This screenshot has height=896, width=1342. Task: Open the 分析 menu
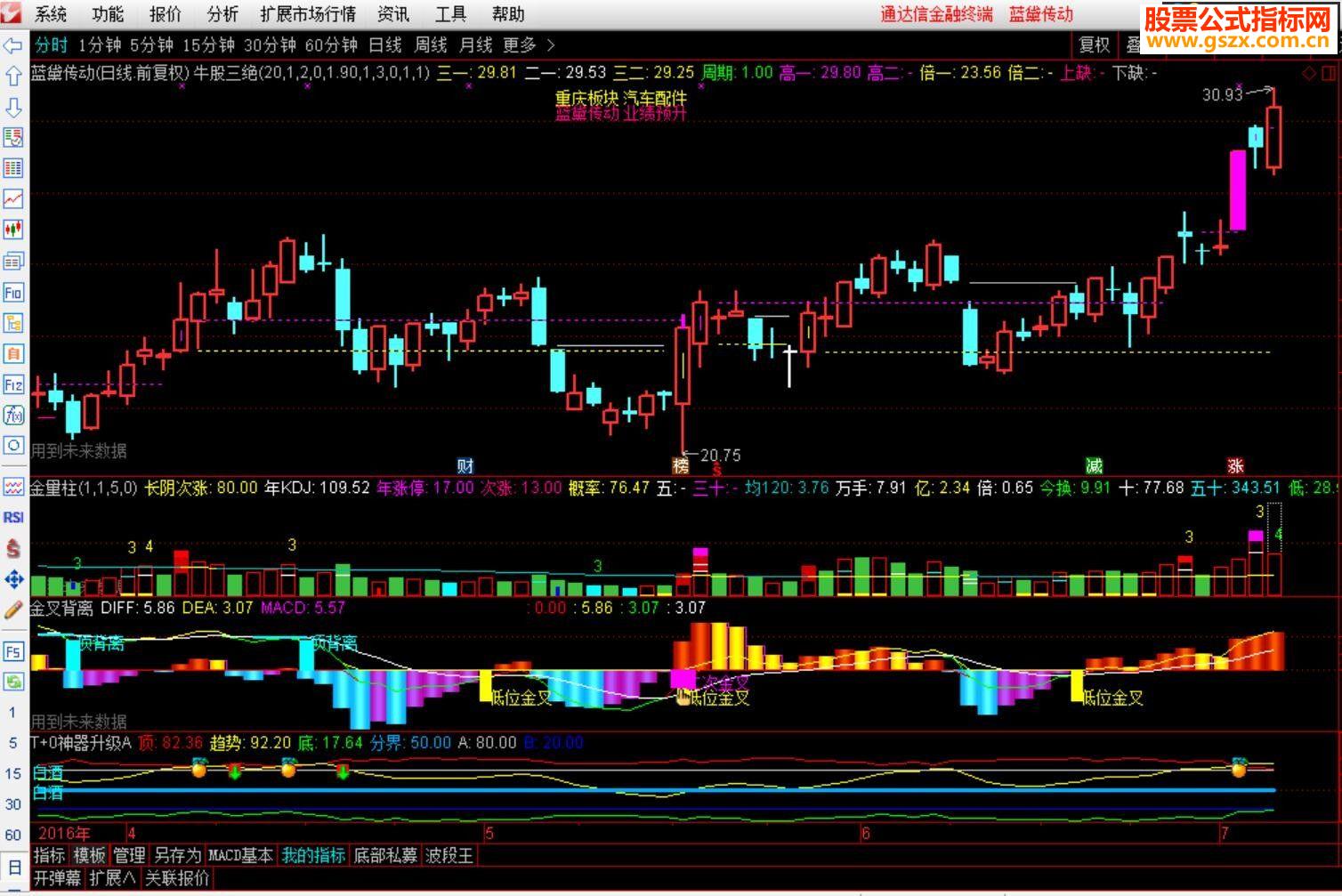pyautogui.click(x=222, y=14)
